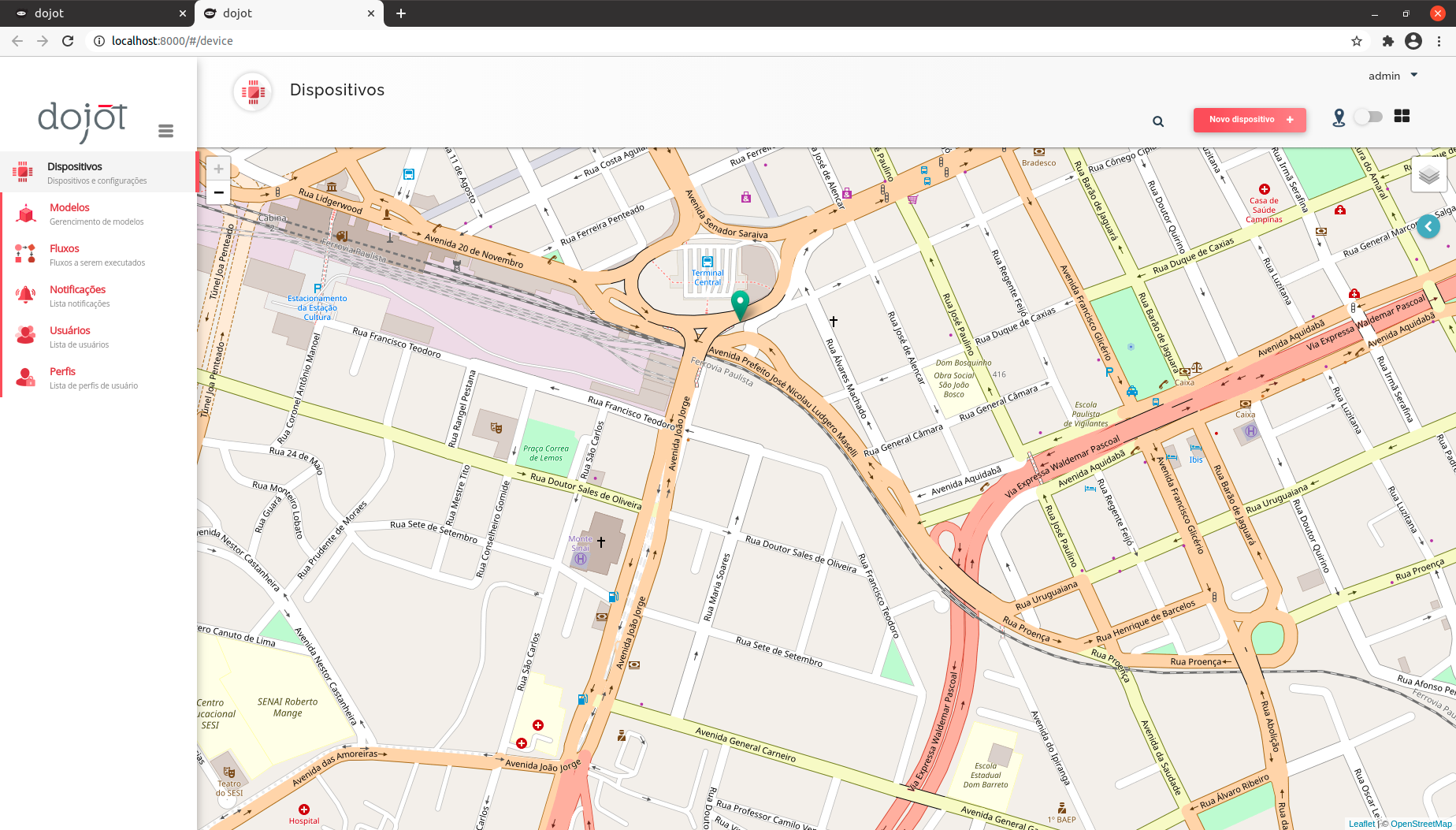Click Novo dispositivo button
This screenshot has width=1456, height=830.
tap(1250, 120)
